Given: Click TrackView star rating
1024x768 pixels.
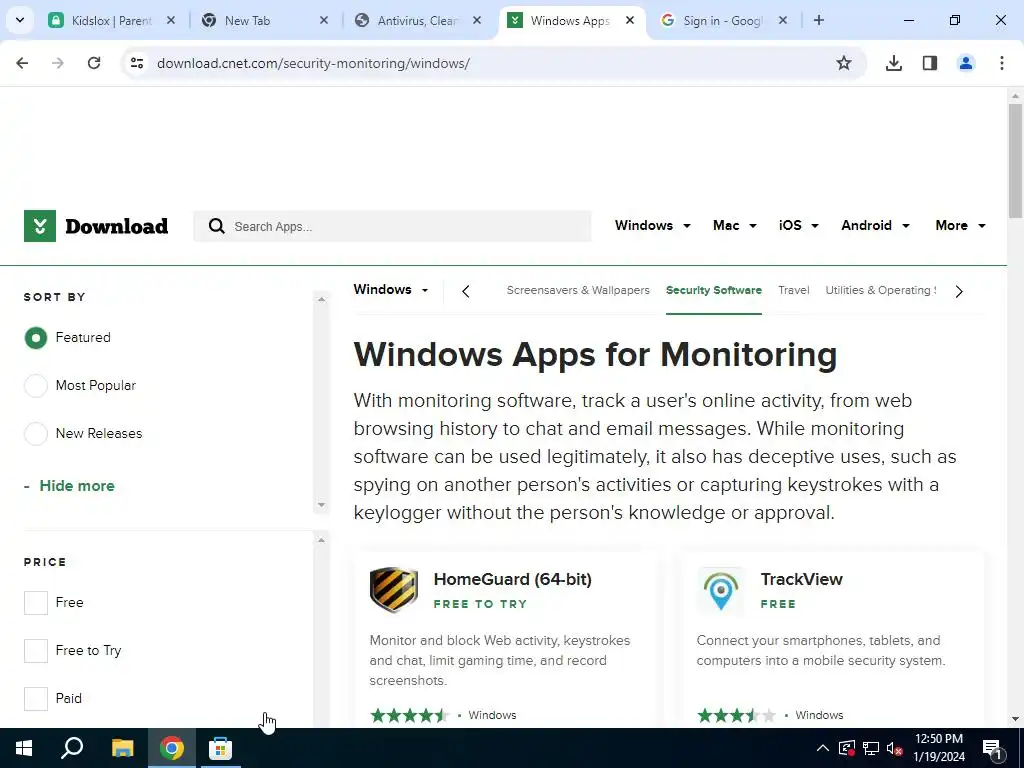Looking at the screenshot, I should [737, 715].
